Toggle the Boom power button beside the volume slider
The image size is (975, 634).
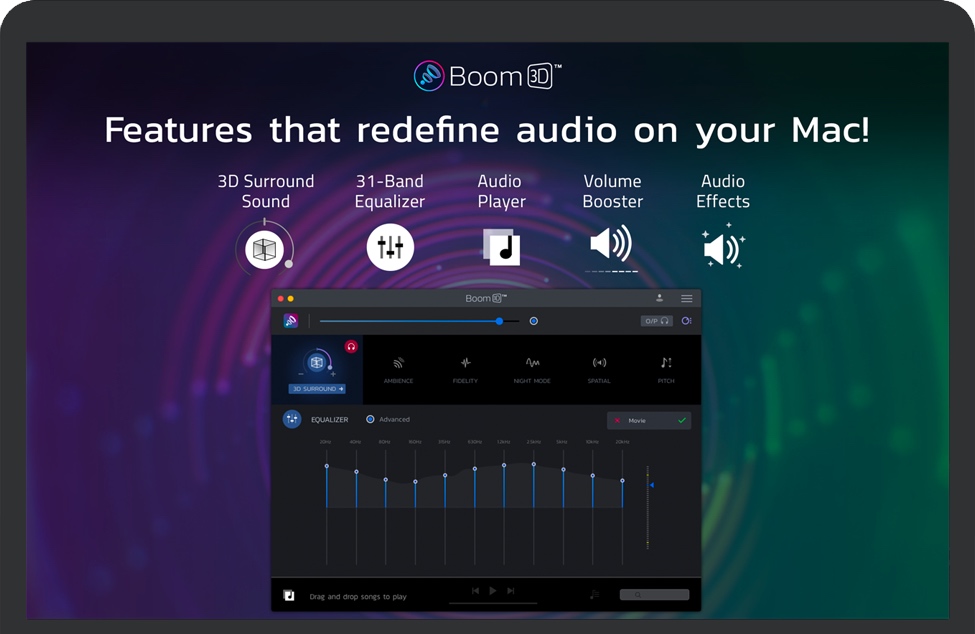pos(534,321)
